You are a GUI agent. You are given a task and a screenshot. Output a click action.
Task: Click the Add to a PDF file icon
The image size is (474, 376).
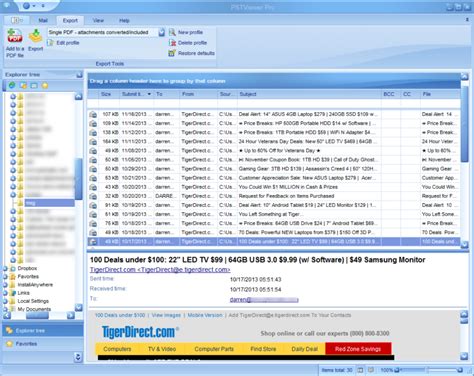coord(15,36)
